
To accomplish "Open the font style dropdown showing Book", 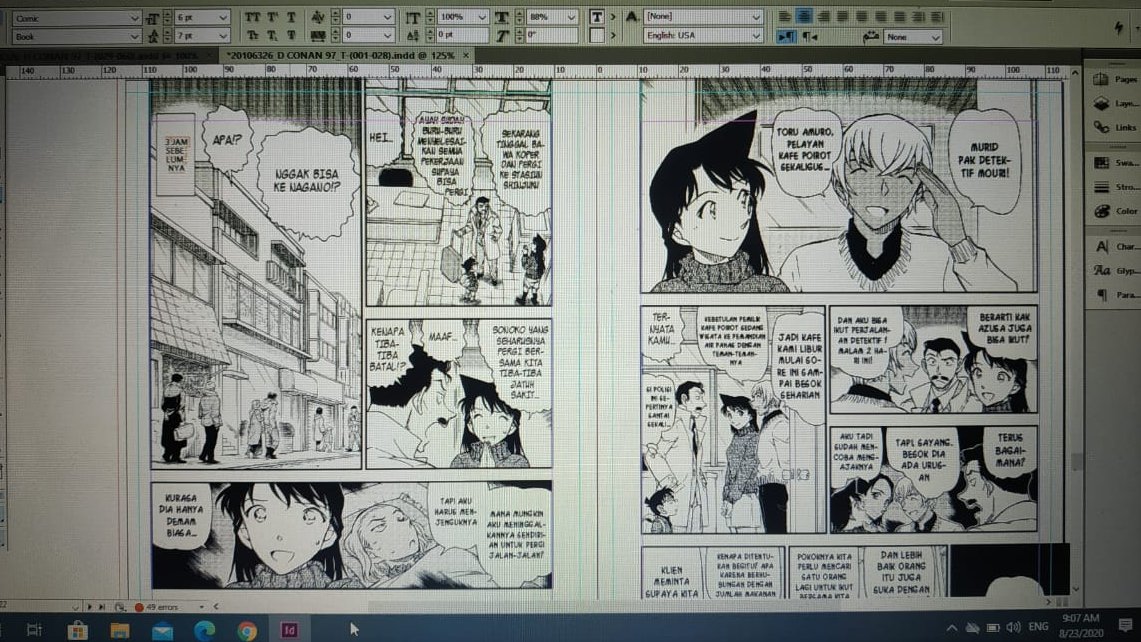I will (76, 36).
